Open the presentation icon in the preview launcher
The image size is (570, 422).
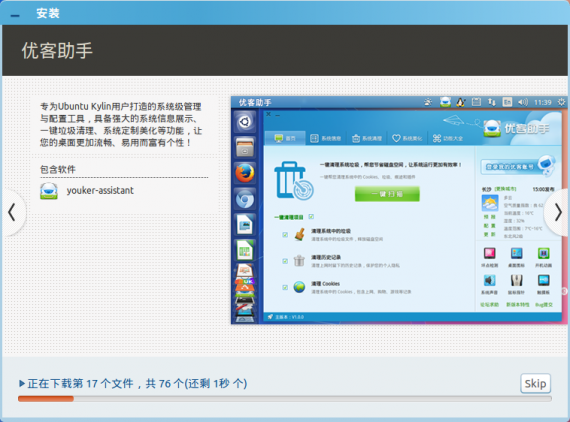coord(245,270)
